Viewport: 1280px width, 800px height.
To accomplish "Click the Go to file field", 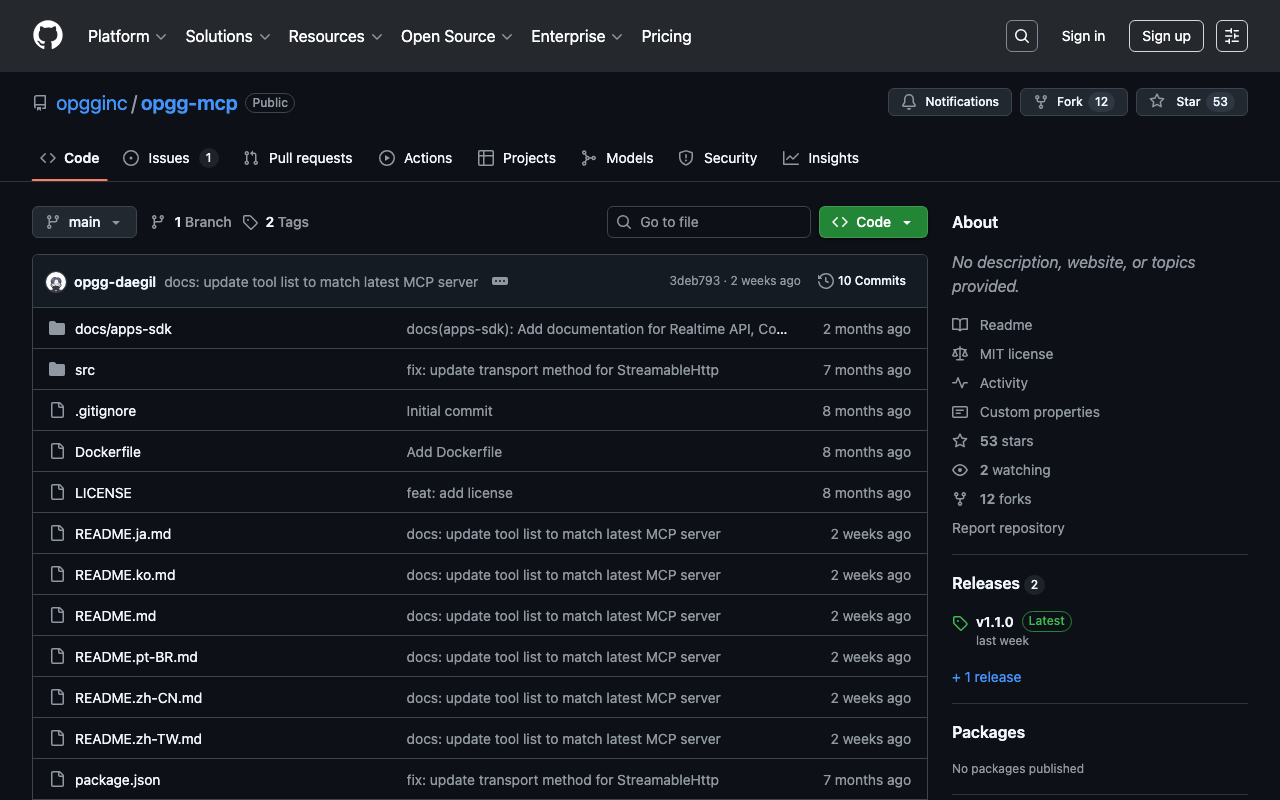I will click(x=709, y=222).
